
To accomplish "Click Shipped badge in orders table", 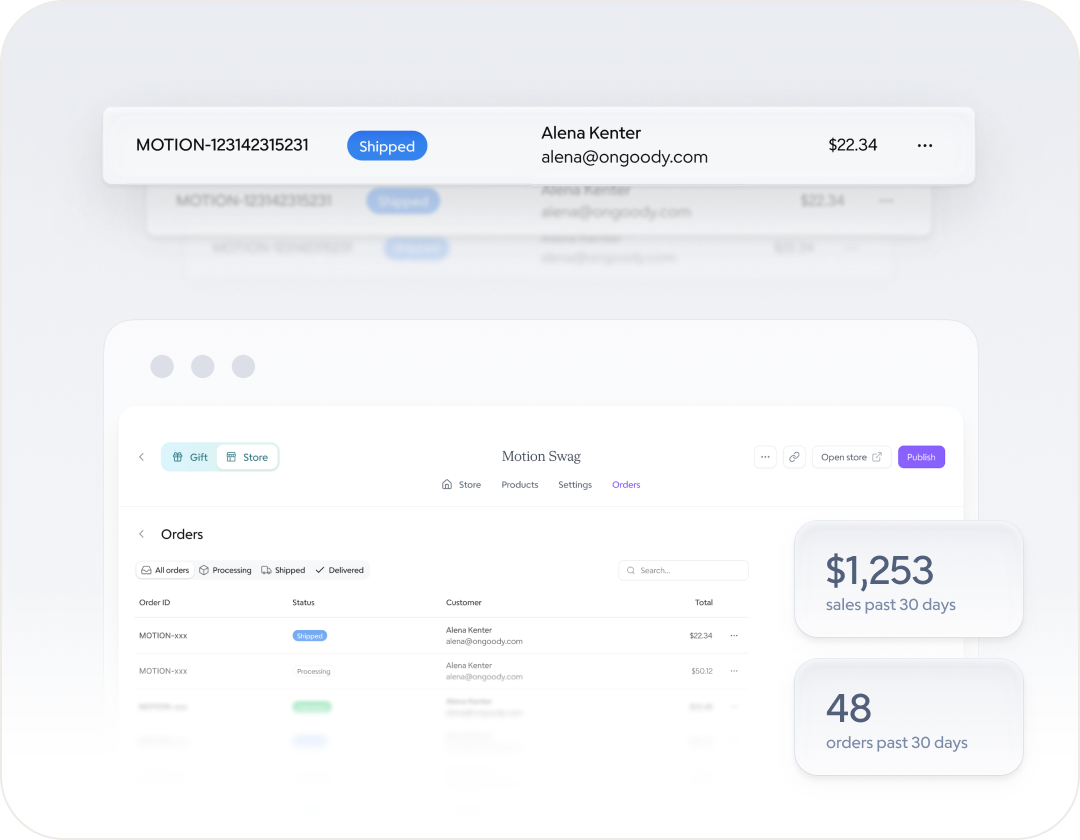I will pyautogui.click(x=310, y=636).
